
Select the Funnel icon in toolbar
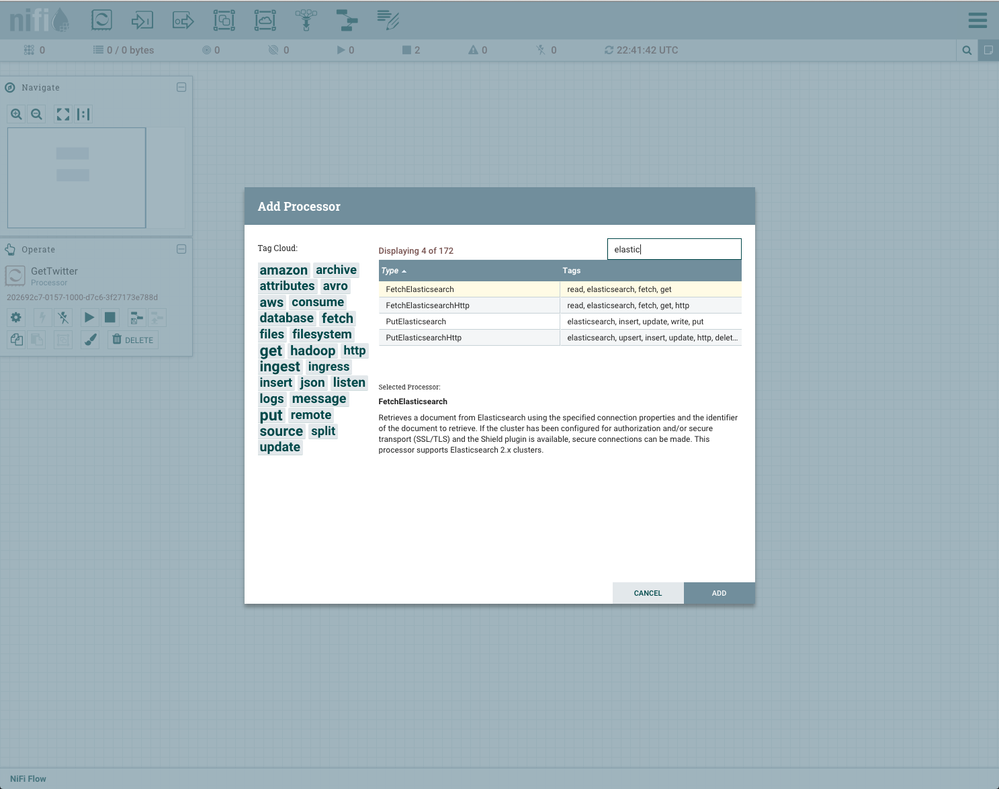306,20
